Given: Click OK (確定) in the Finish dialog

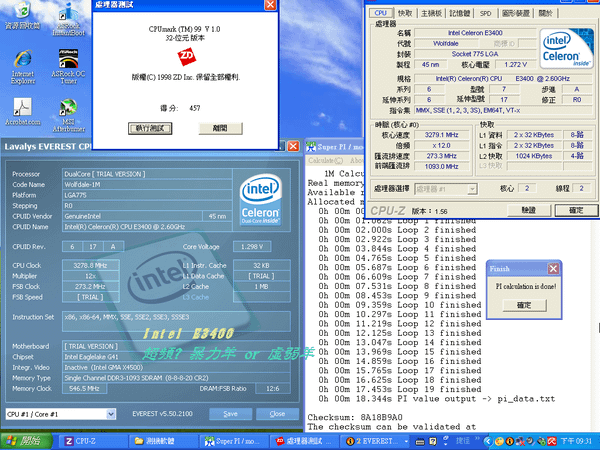Looking at the screenshot, I should (x=524, y=305).
